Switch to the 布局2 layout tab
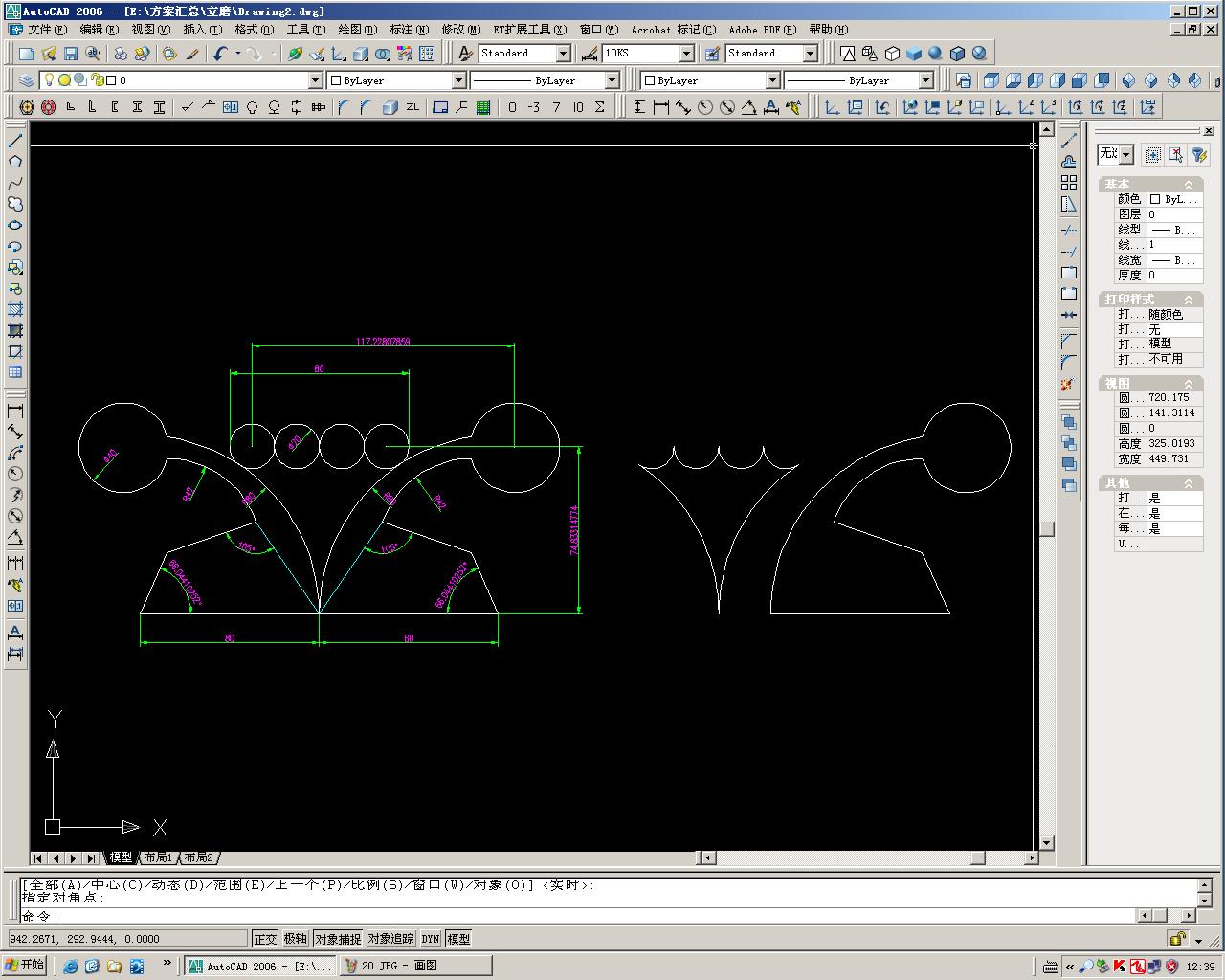 click(x=199, y=857)
